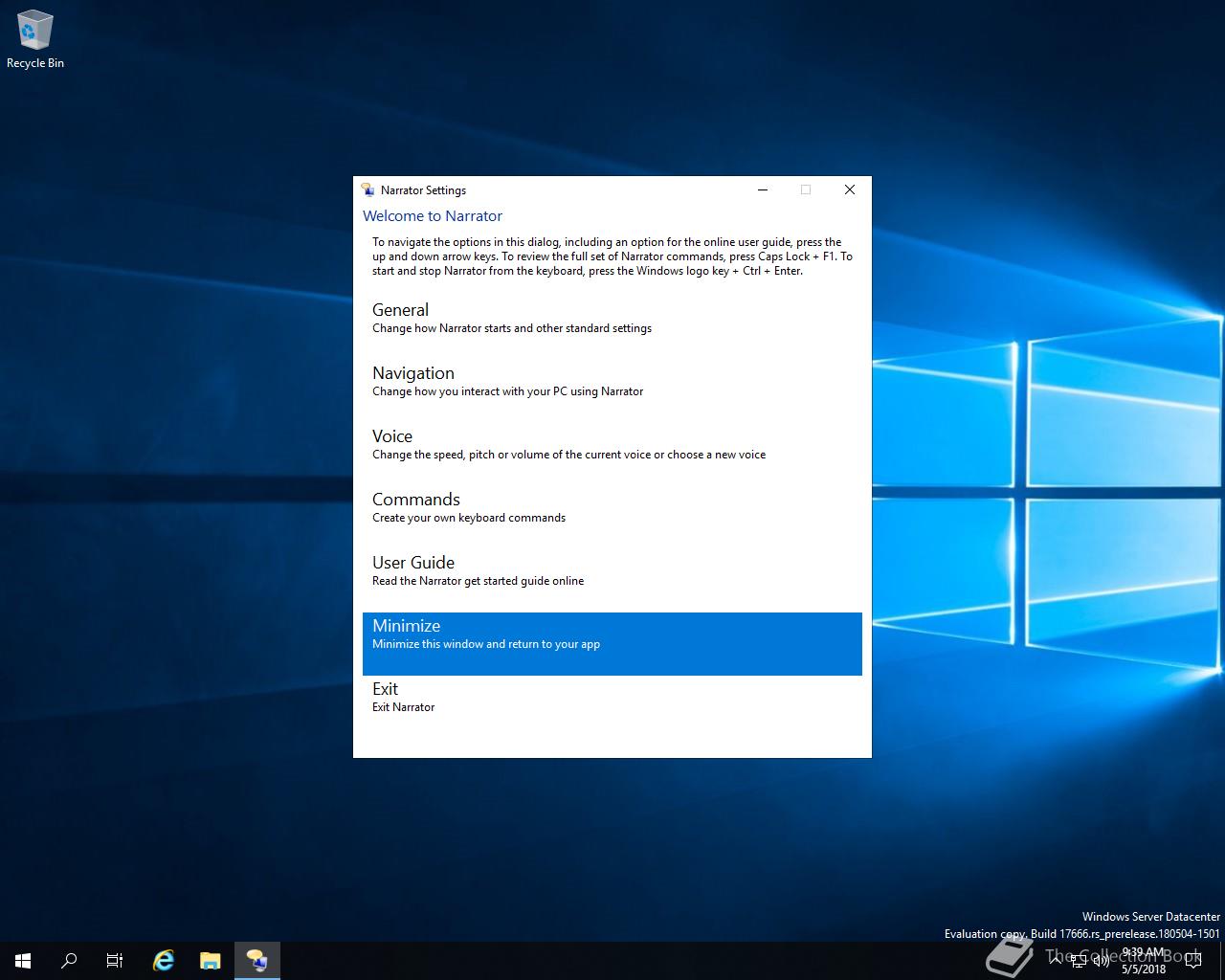Select the highlighted Minimize option

tap(612, 644)
